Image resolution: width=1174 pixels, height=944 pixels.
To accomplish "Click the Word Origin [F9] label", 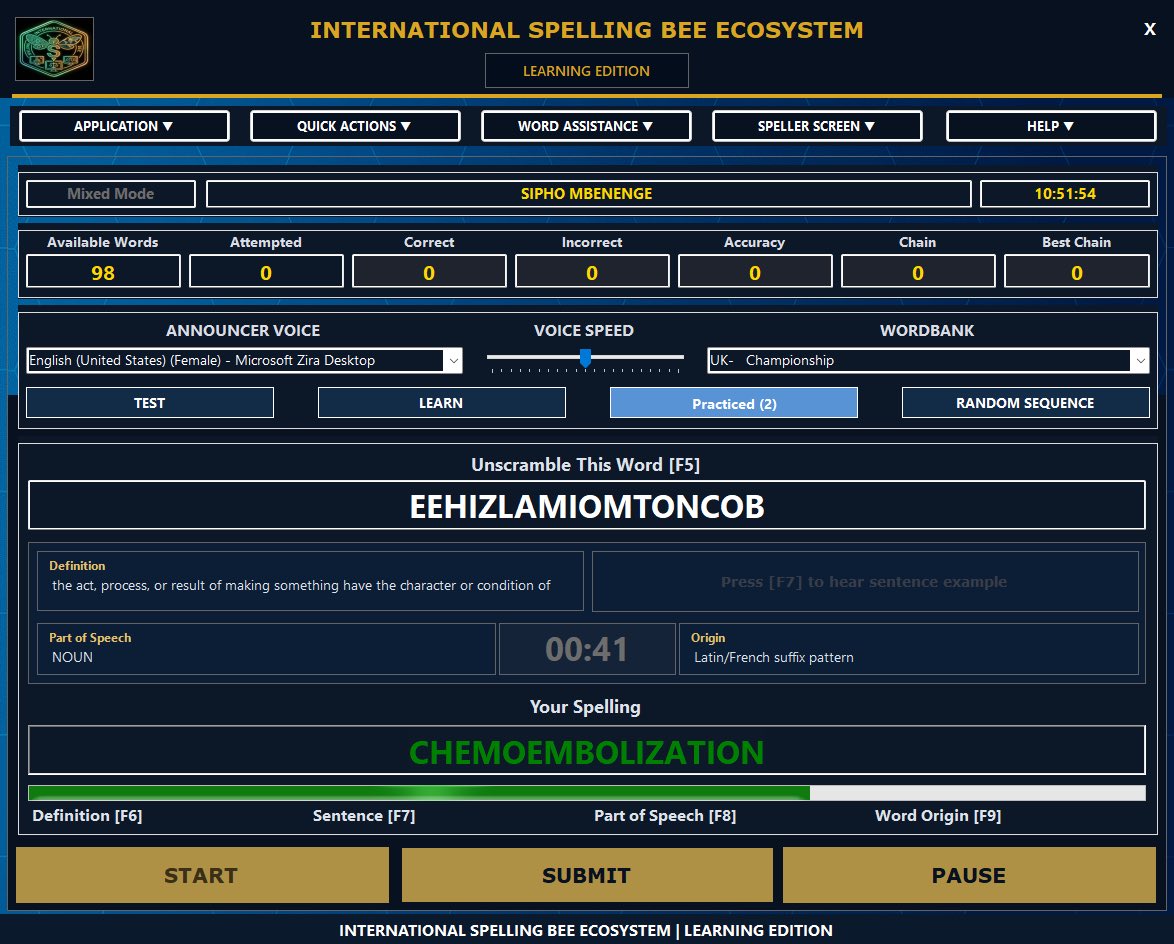I will pyautogui.click(x=937, y=815).
